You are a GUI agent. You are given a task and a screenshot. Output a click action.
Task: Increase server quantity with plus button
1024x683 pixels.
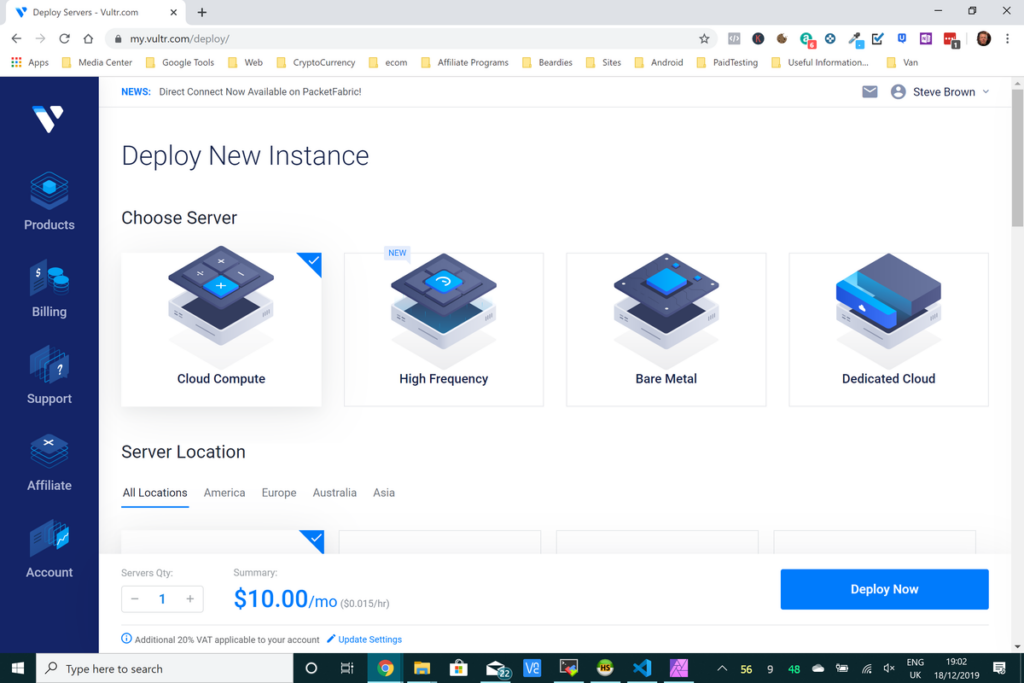(190, 599)
